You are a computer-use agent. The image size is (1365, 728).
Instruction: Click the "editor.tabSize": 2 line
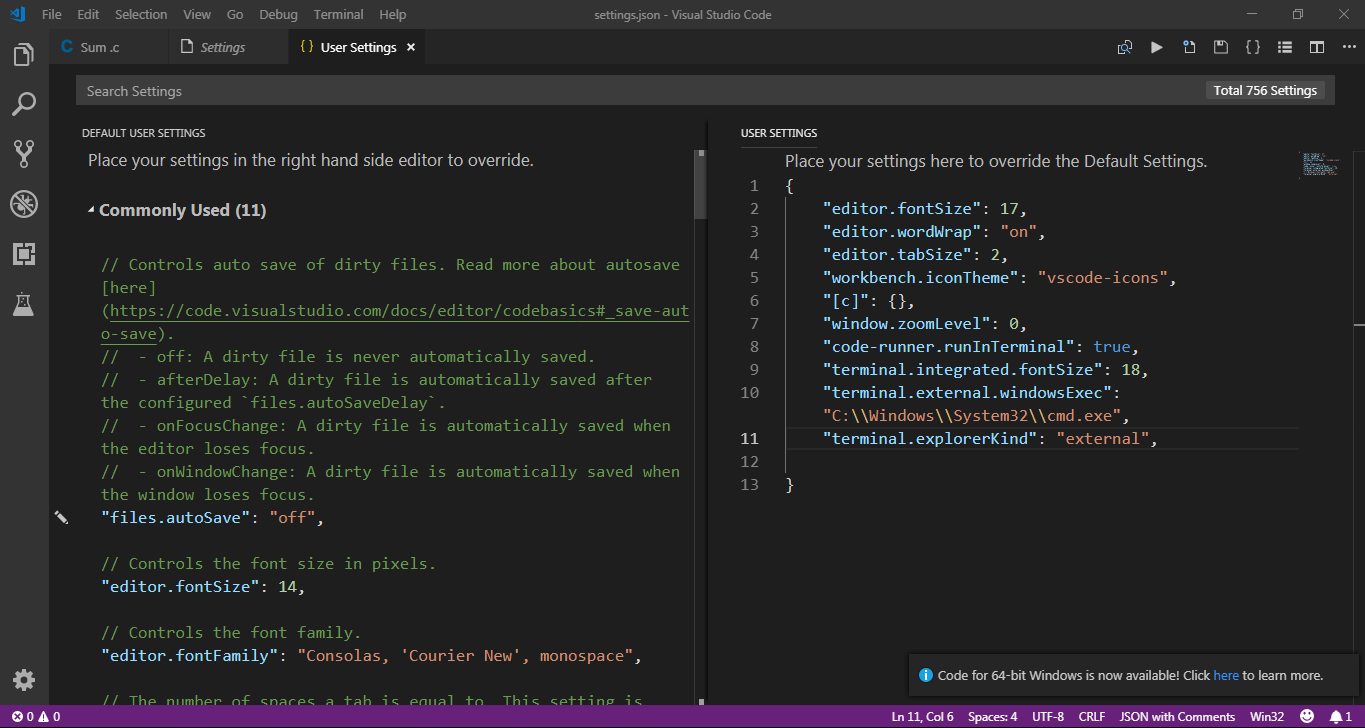coord(915,254)
